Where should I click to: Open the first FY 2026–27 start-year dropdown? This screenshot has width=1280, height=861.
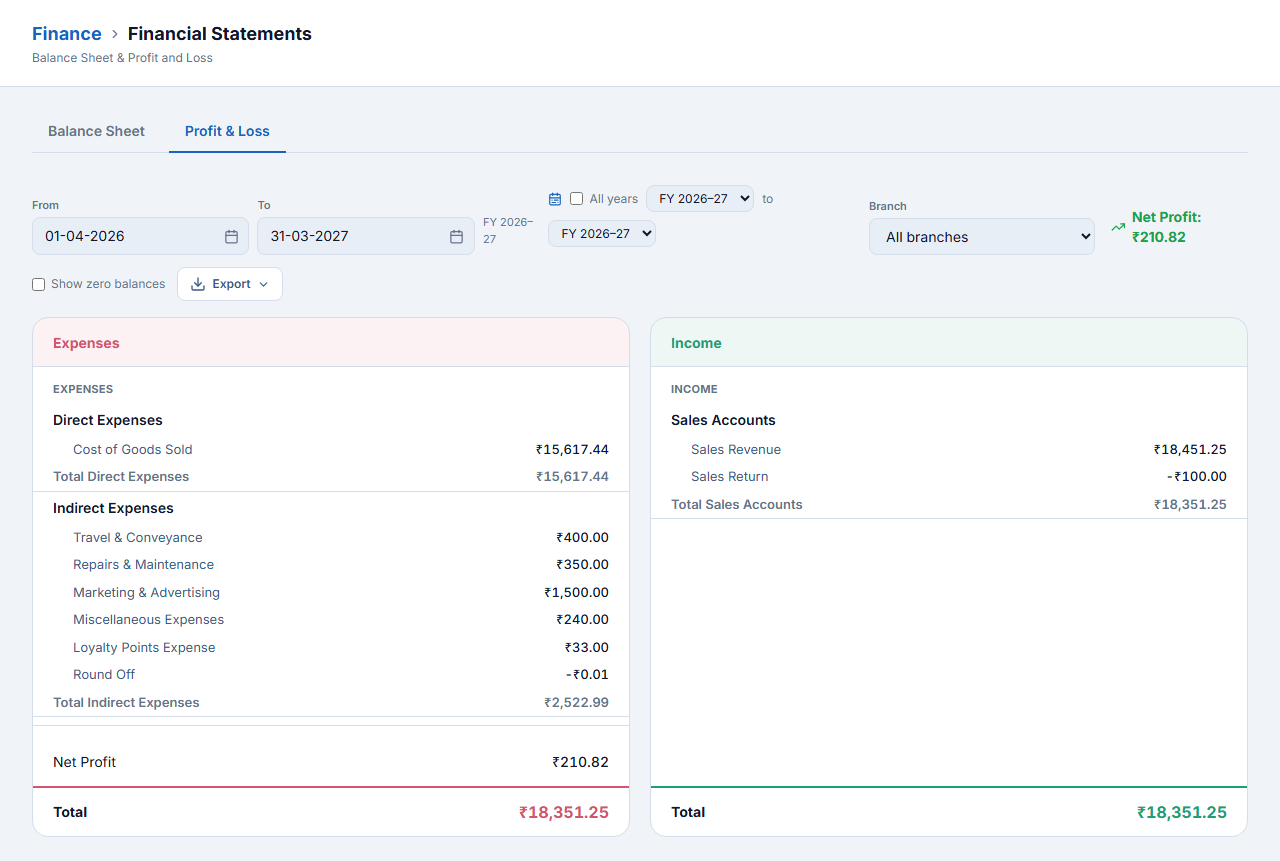(700, 198)
